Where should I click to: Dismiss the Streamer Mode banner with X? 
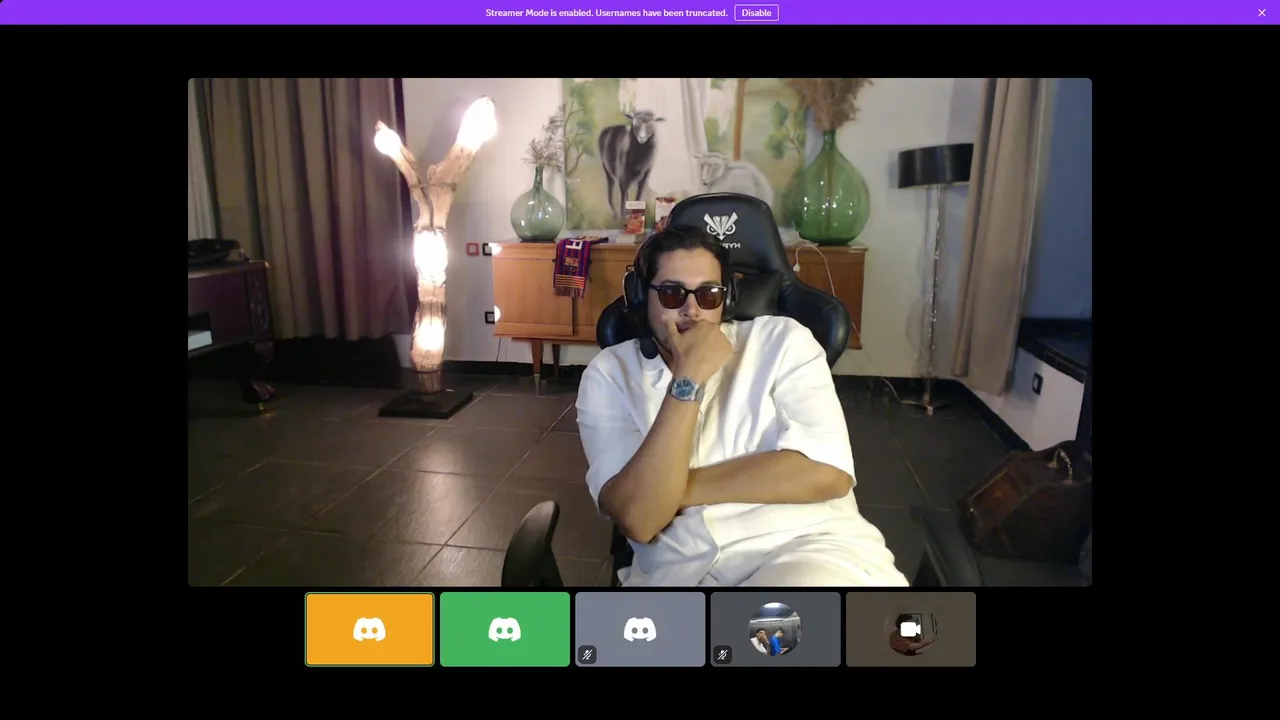pos(1262,13)
